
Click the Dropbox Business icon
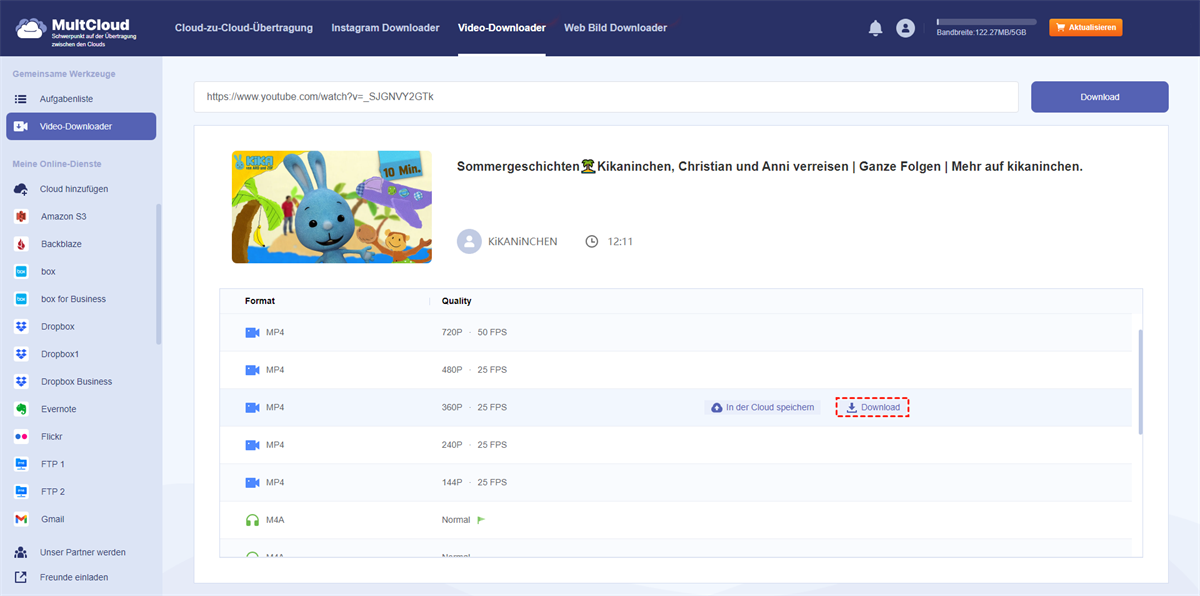point(21,382)
